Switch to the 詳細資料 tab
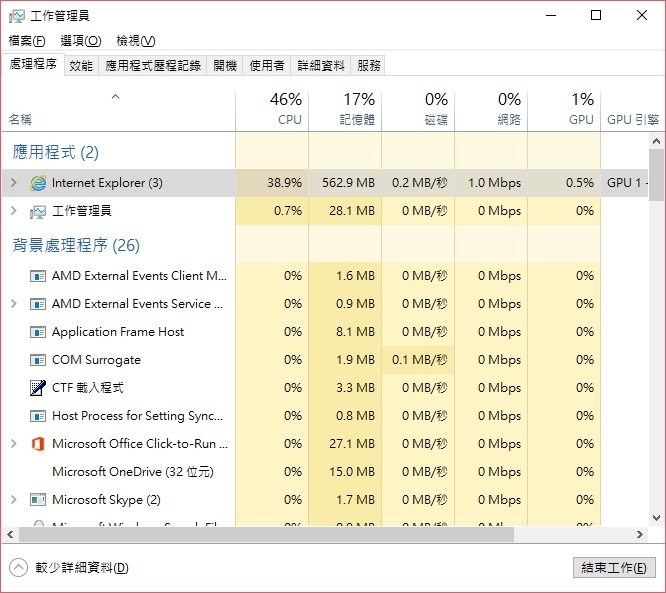The width and height of the screenshot is (666, 593). click(321, 65)
